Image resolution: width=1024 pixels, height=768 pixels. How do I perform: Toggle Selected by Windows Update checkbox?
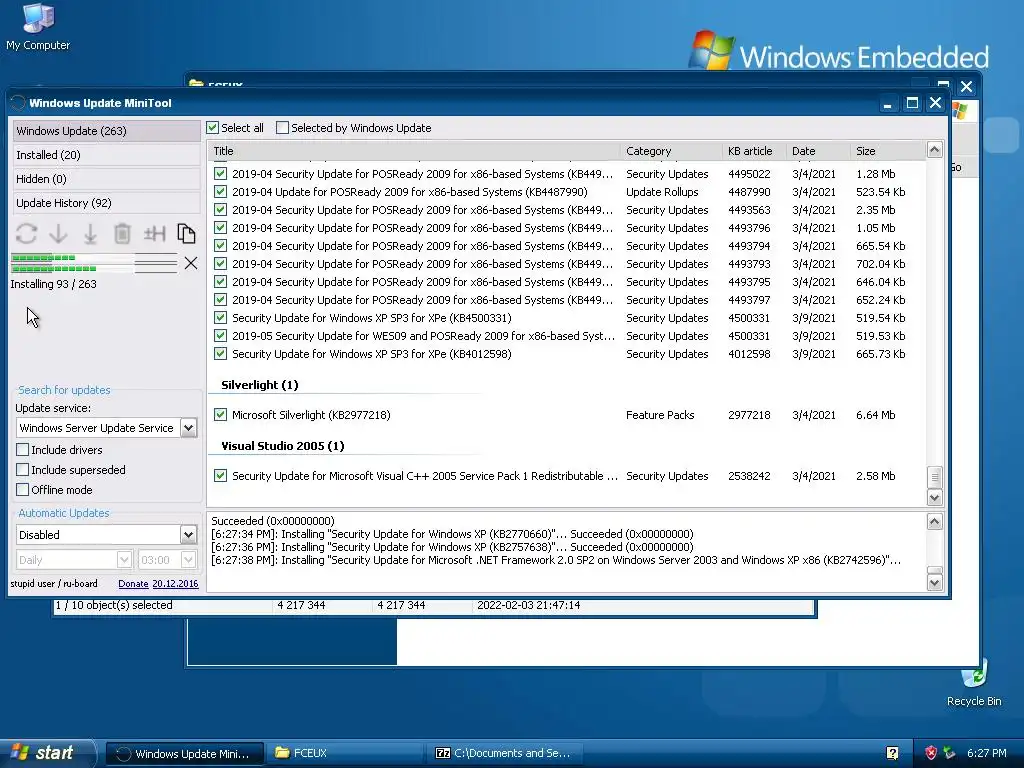click(282, 127)
